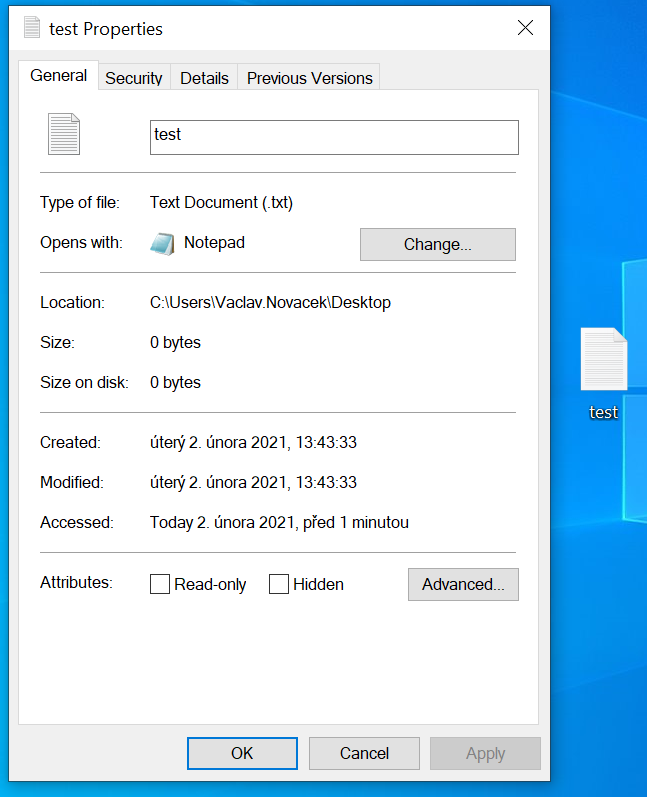This screenshot has width=647, height=797.
Task: Switch to the Details tab
Action: coord(204,78)
